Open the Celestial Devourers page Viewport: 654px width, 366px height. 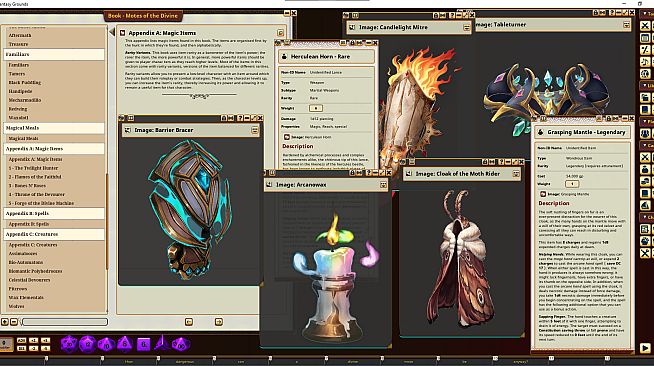click(x=29, y=280)
